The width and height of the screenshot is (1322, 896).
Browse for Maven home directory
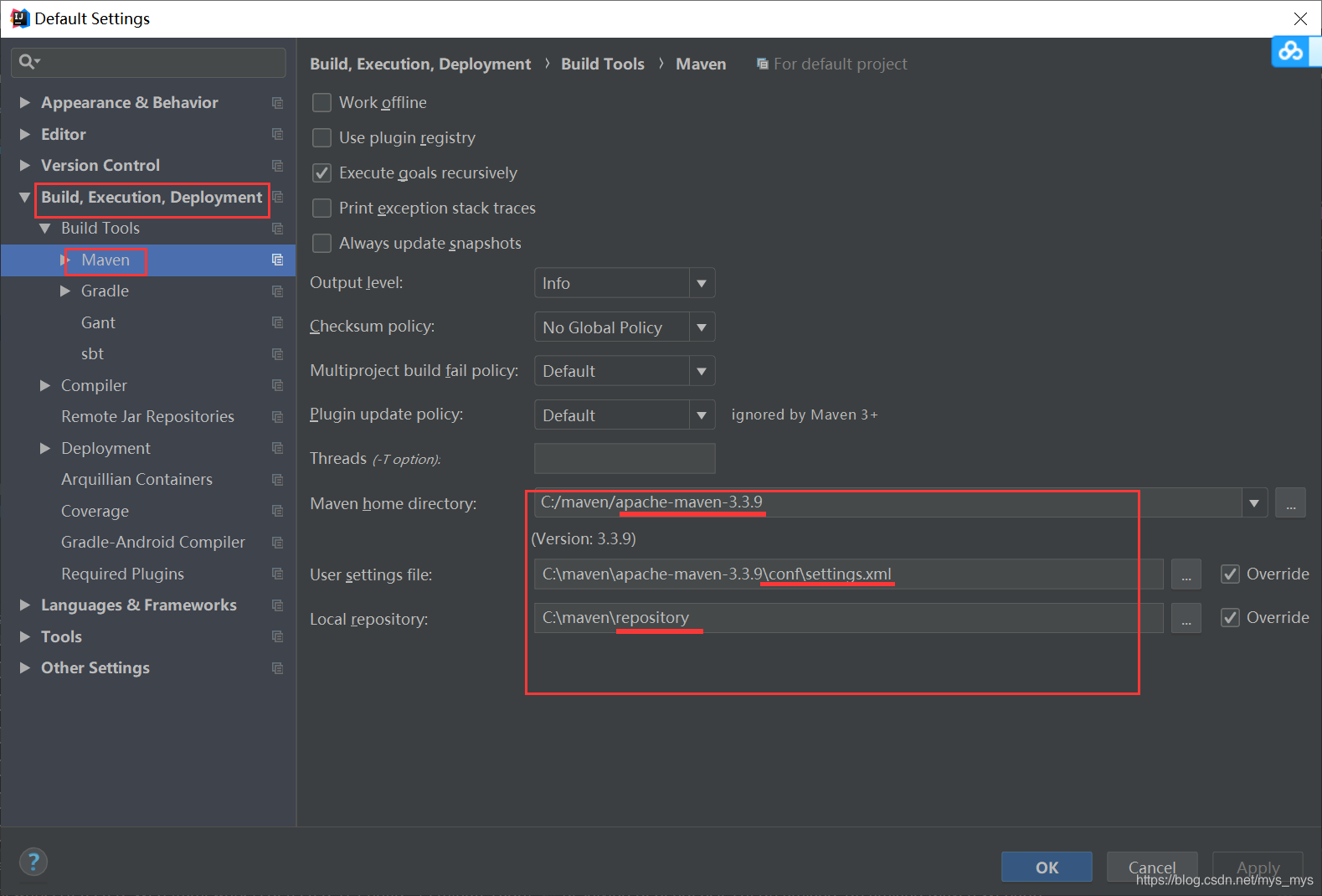(1290, 503)
